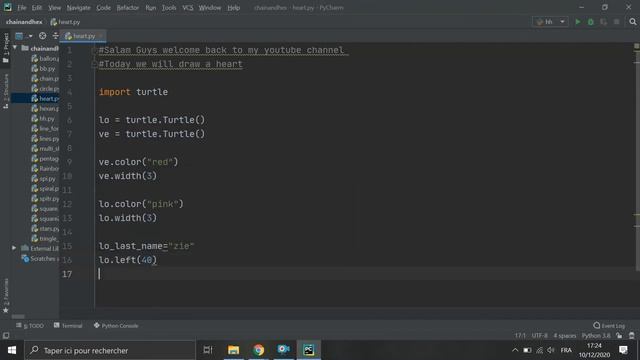Open File Explorer from the taskbar
This screenshot has width=640, height=360.
coord(233,350)
